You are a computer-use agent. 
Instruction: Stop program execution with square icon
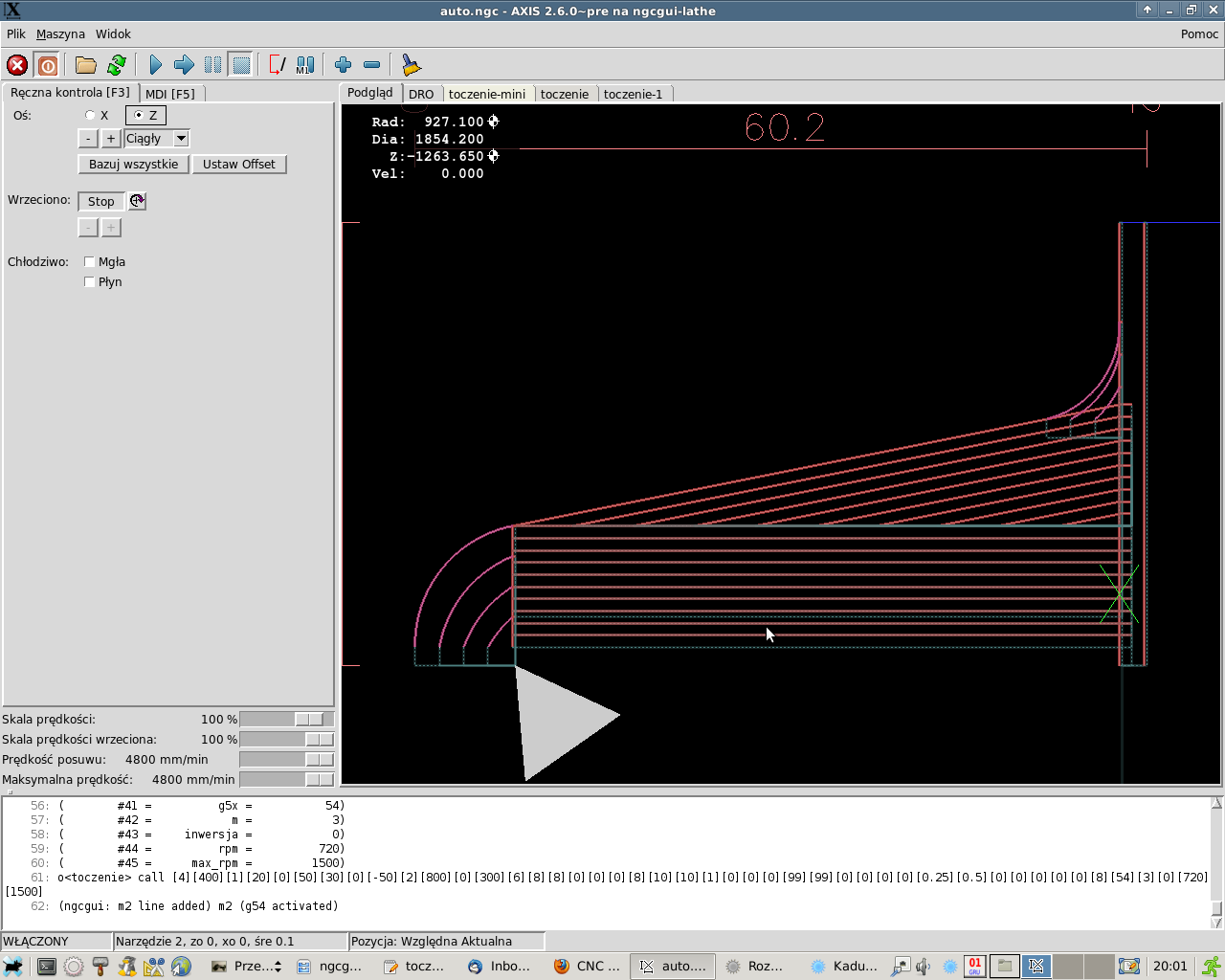click(241, 65)
